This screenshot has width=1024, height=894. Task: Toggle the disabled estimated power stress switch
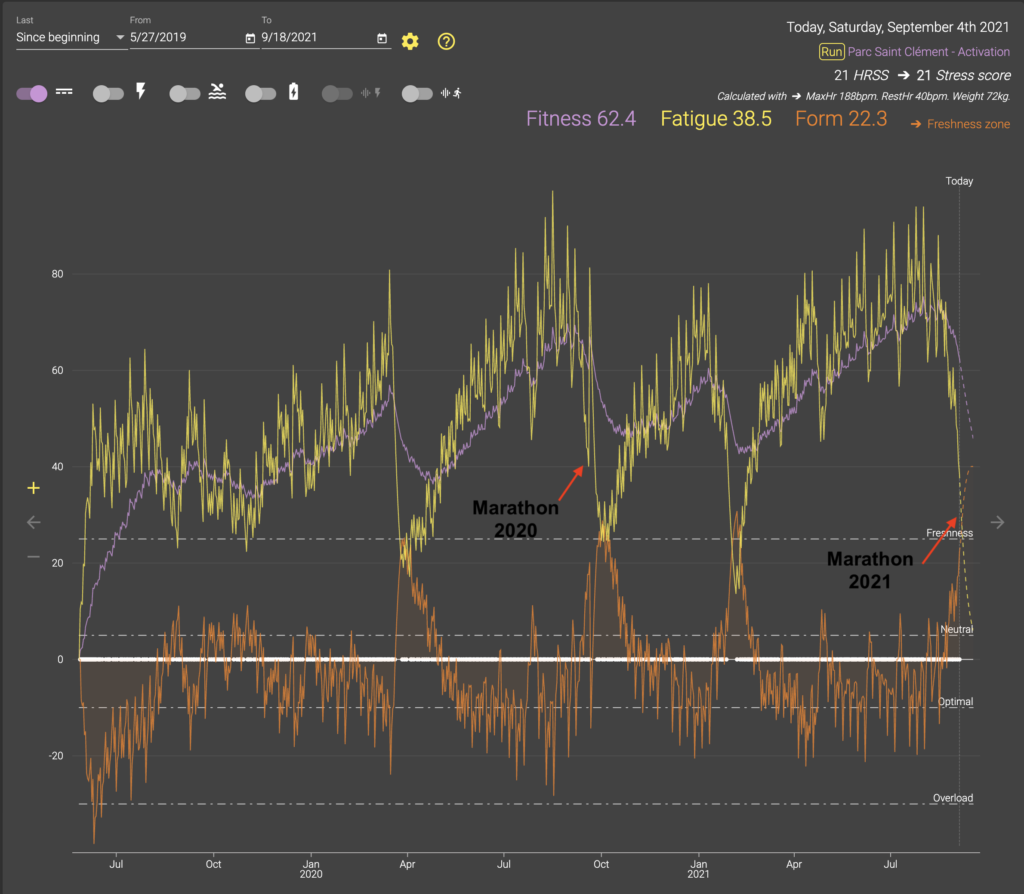pyautogui.click(x=337, y=93)
